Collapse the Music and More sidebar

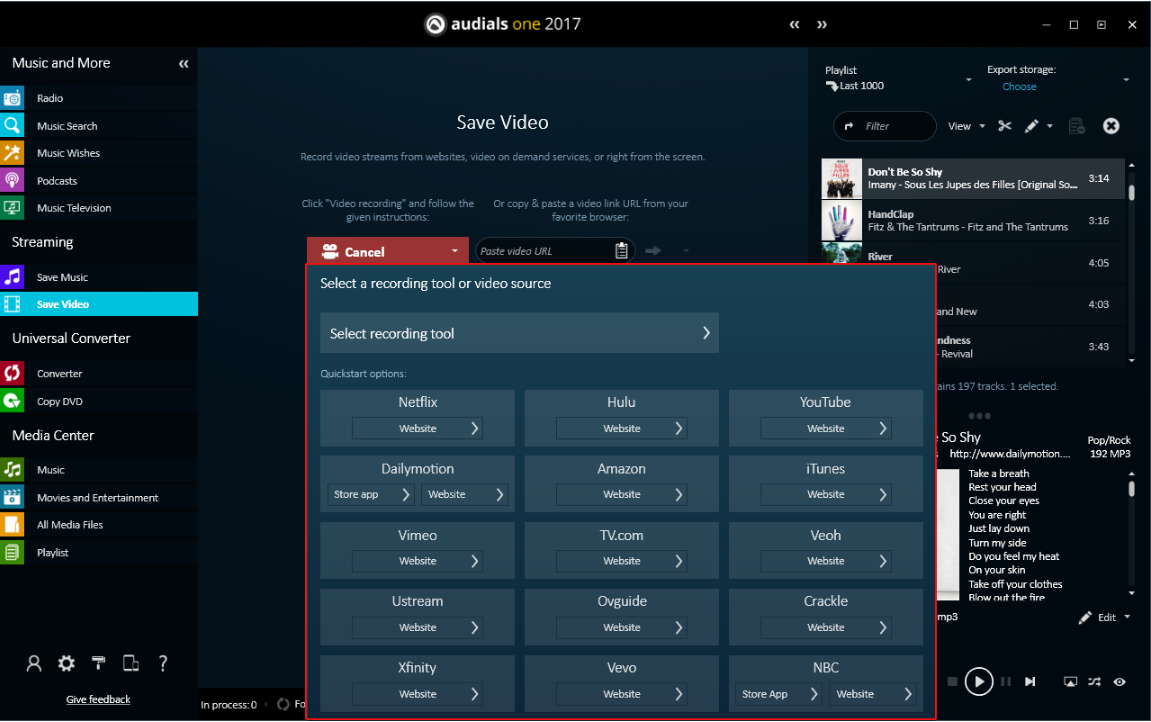click(x=184, y=64)
